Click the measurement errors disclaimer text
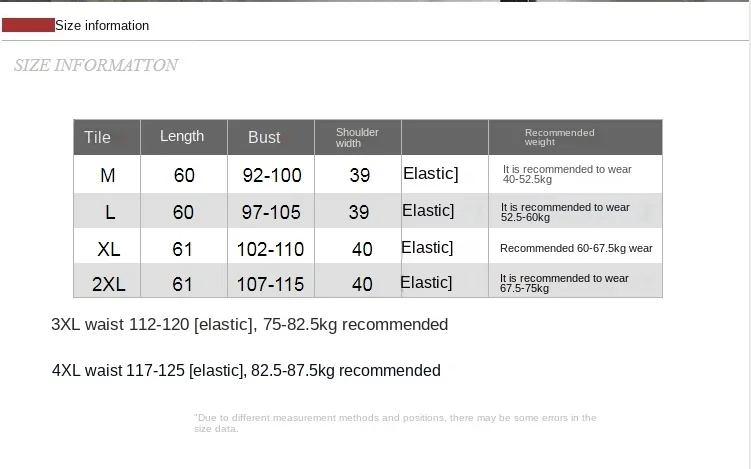 (x=395, y=423)
